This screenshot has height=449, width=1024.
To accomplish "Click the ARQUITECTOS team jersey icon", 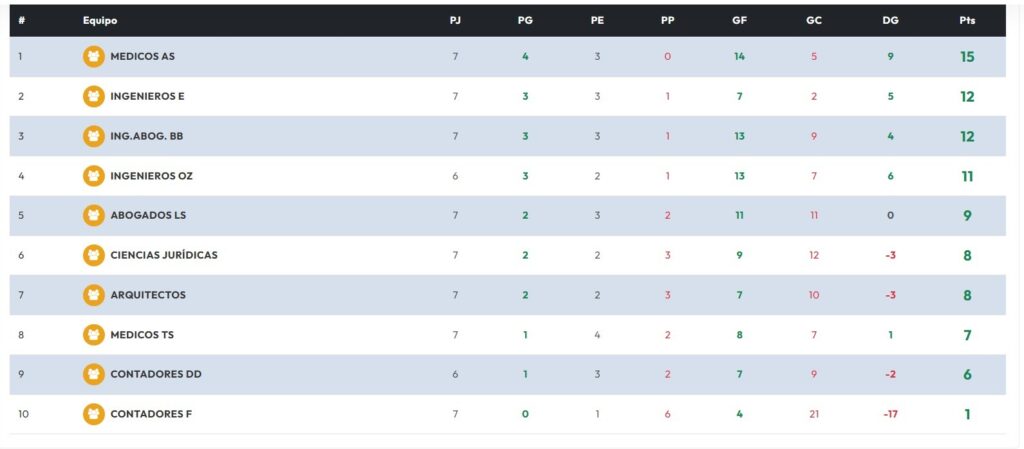I will (x=93, y=295).
